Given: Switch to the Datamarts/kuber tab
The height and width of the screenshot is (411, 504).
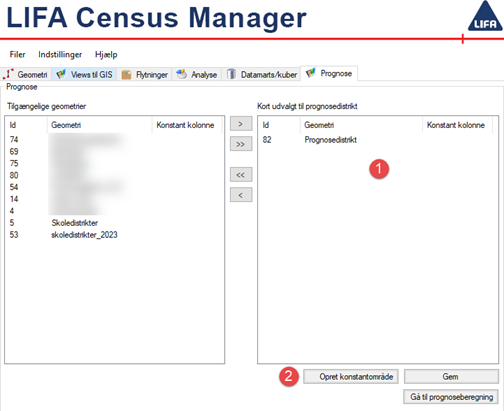Looking at the screenshot, I should tap(262, 74).
